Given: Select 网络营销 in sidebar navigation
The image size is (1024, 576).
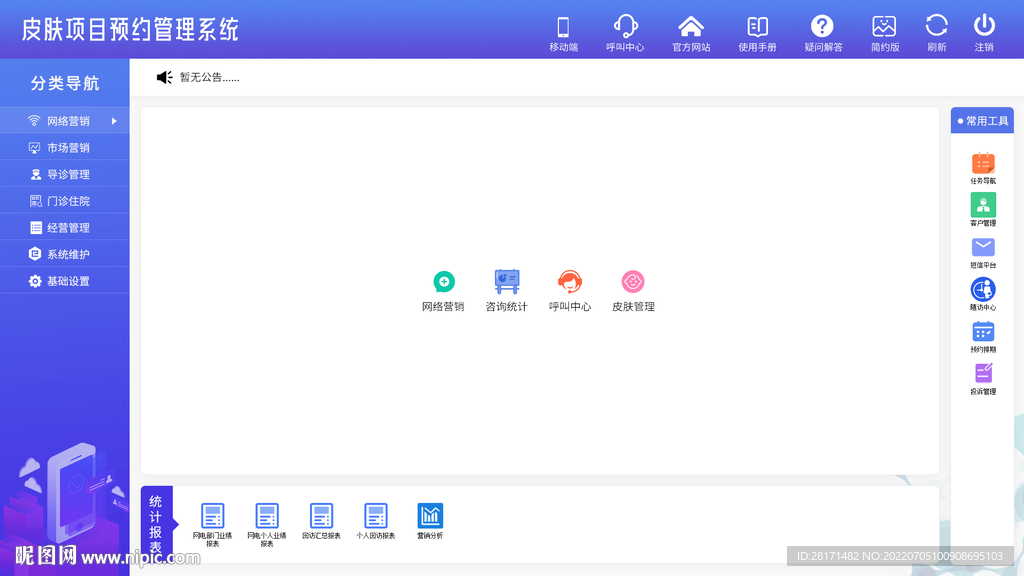Looking at the screenshot, I should click(65, 121).
